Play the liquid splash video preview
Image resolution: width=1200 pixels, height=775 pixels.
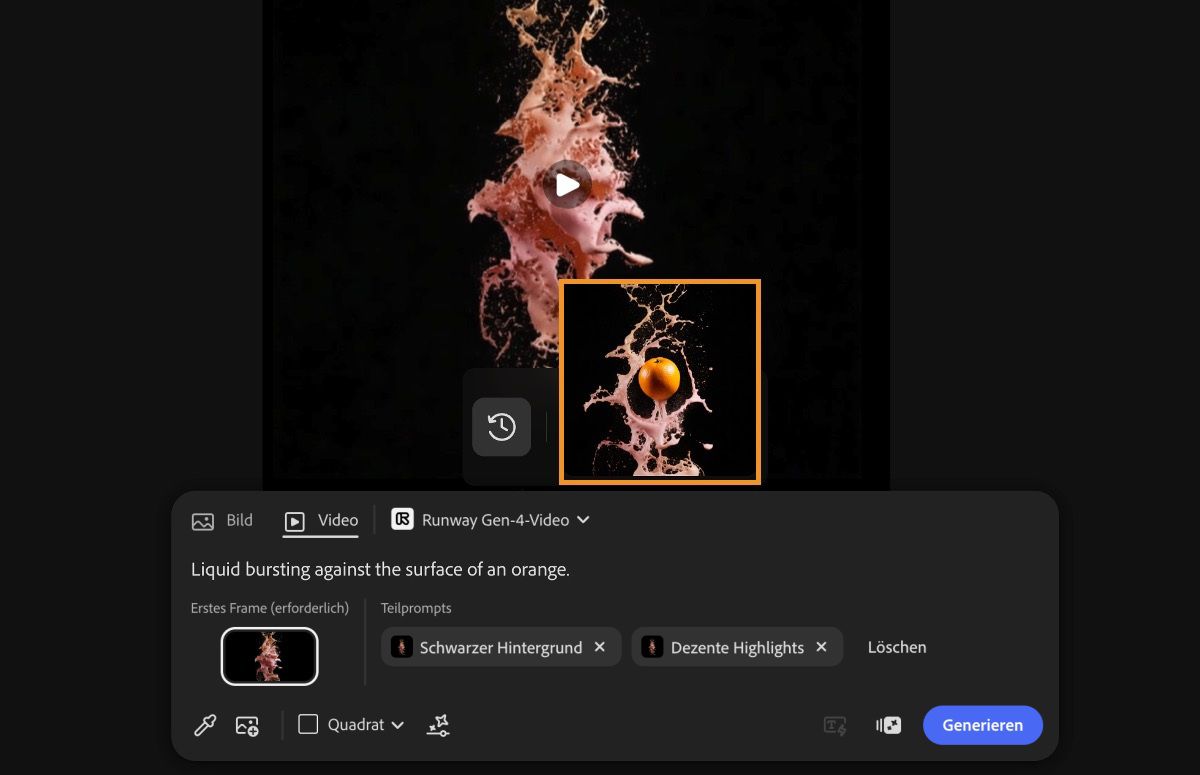tap(567, 184)
